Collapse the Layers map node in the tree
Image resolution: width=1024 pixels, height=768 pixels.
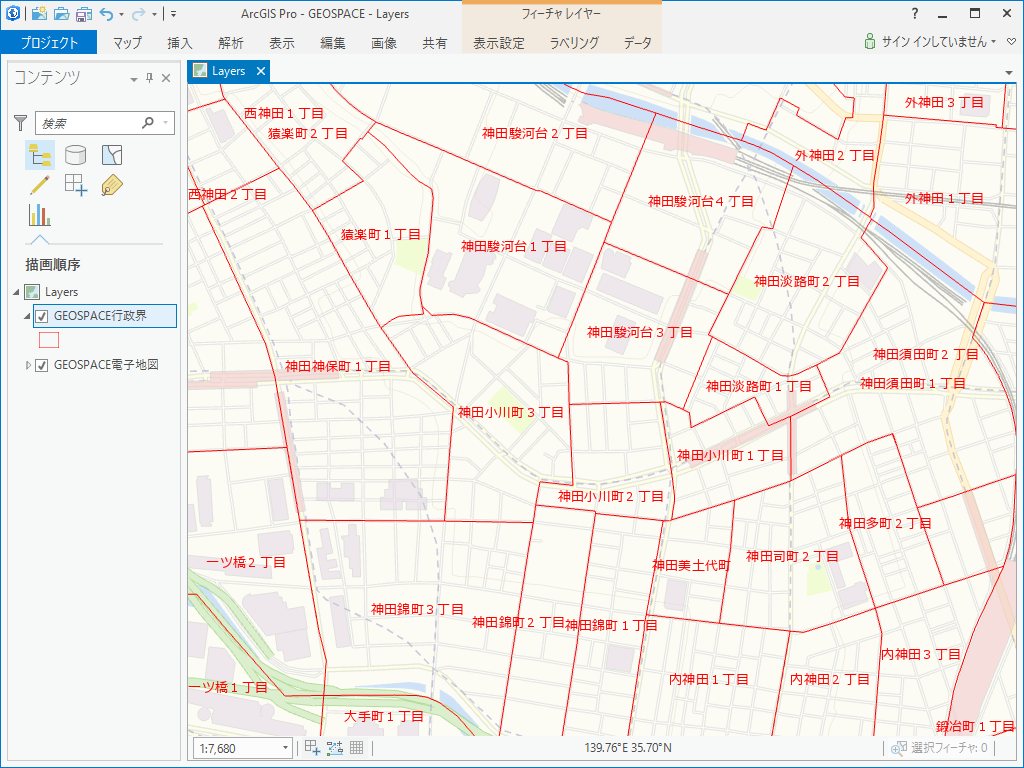(16, 292)
